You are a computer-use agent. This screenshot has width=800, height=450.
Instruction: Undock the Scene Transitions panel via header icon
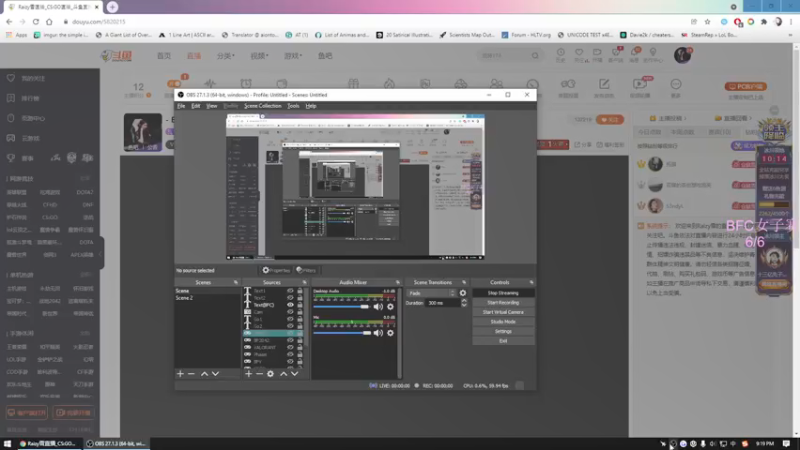(x=464, y=282)
